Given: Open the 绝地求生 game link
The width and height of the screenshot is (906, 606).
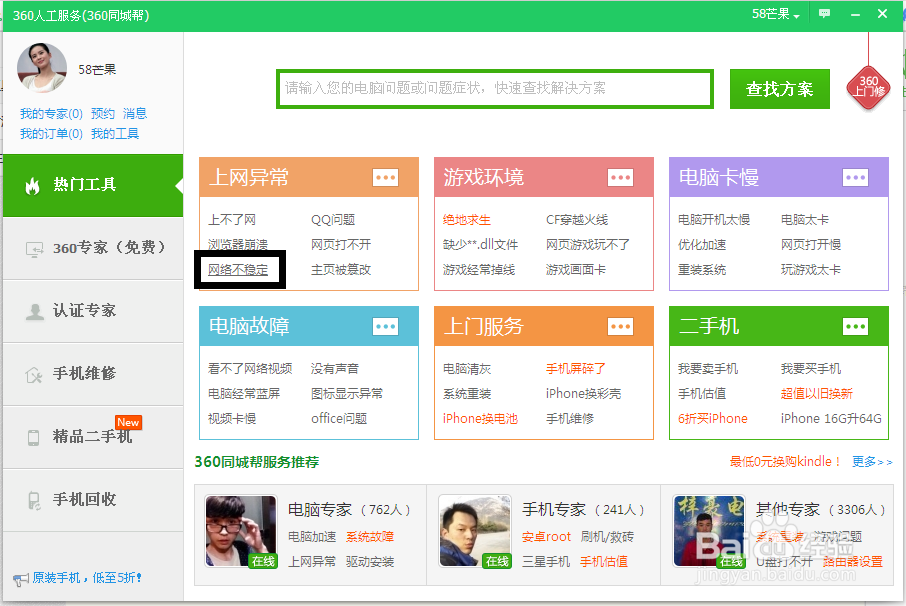Looking at the screenshot, I should pos(467,220).
